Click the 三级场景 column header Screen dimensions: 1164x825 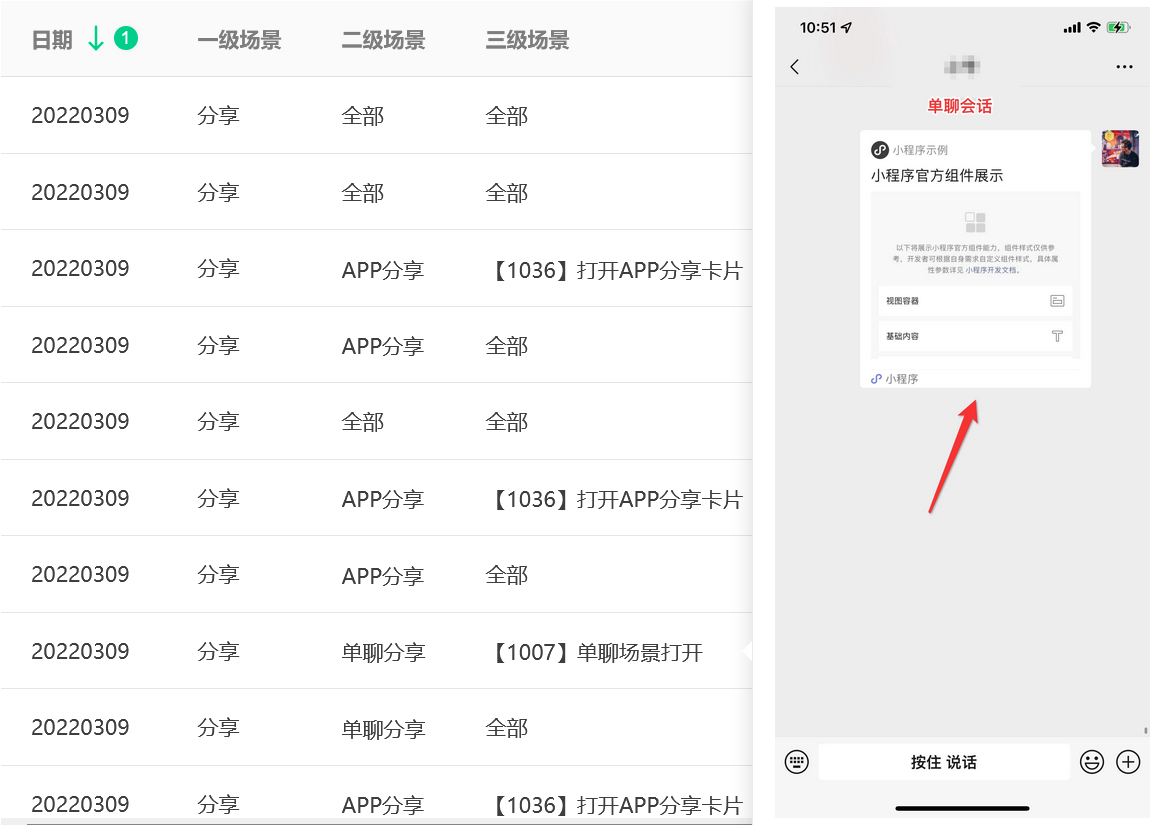tap(527, 40)
